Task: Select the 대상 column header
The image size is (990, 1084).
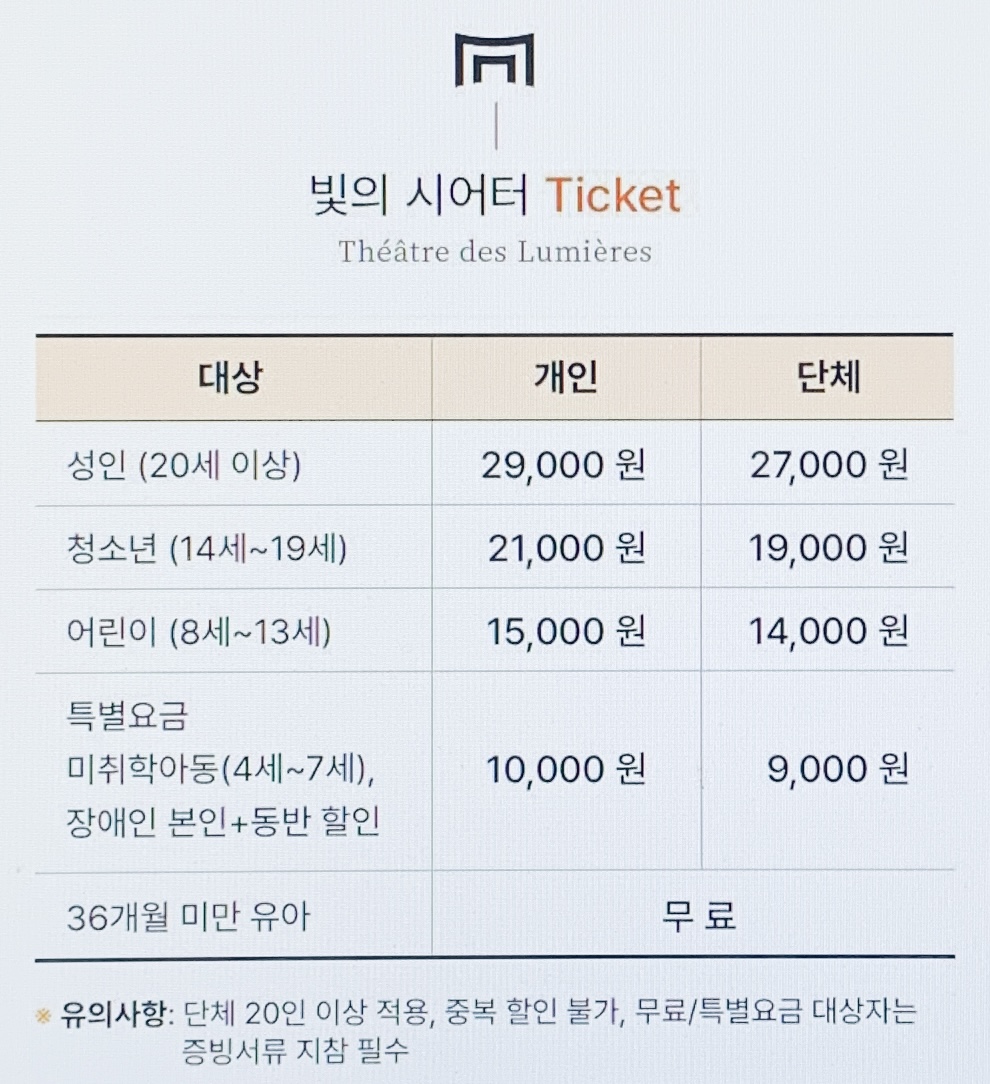Action: pos(230,377)
